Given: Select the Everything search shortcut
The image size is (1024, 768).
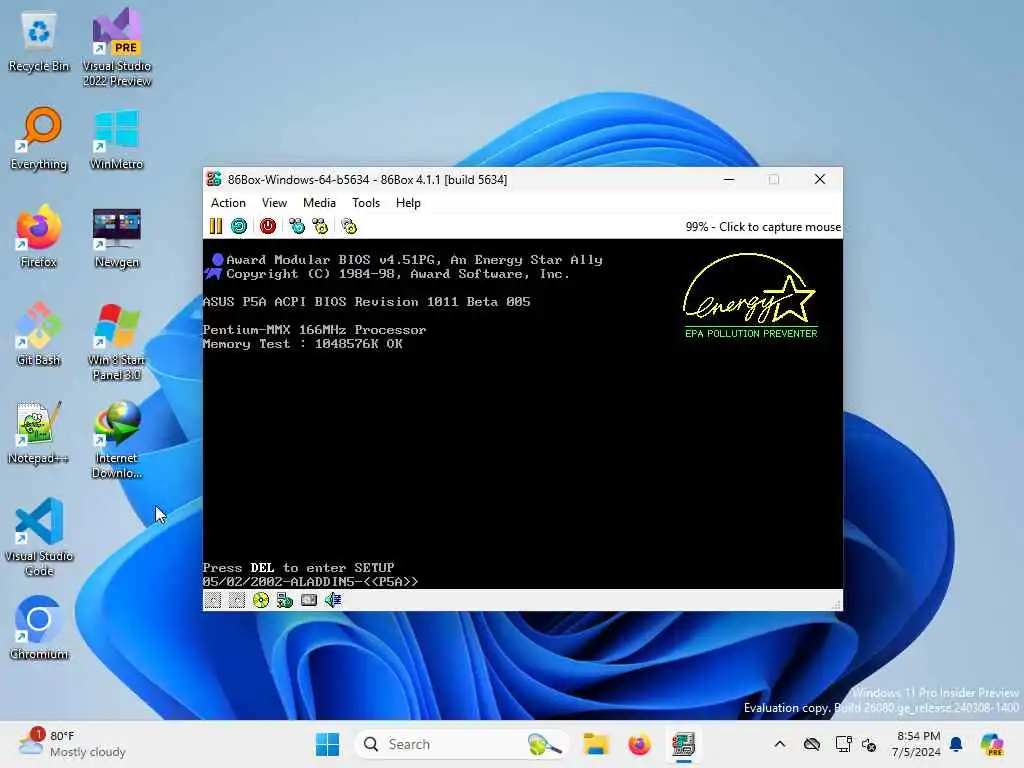Looking at the screenshot, I should (39, 139).
